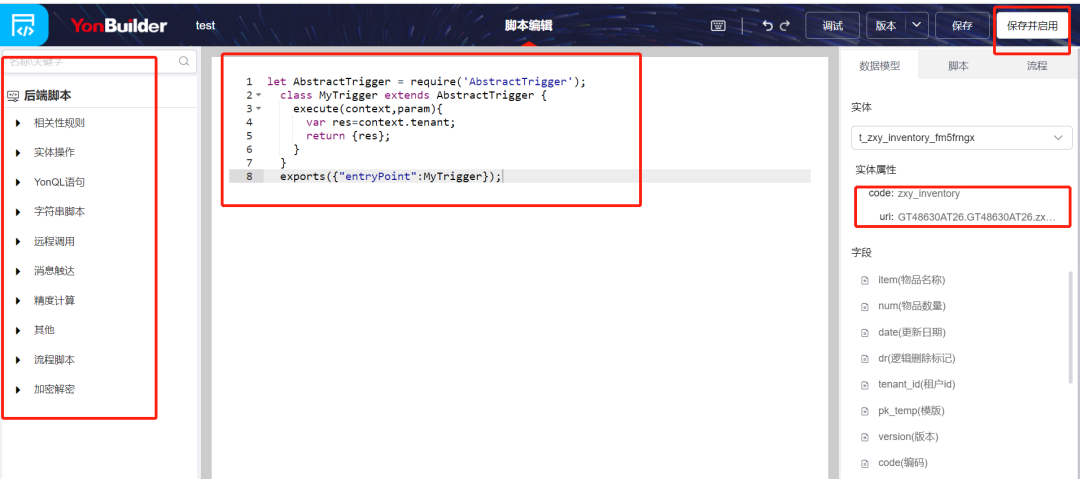Viewport: 1080px width, 479px height.
Task: Select the version(版本) field
Action: (908, 438)
